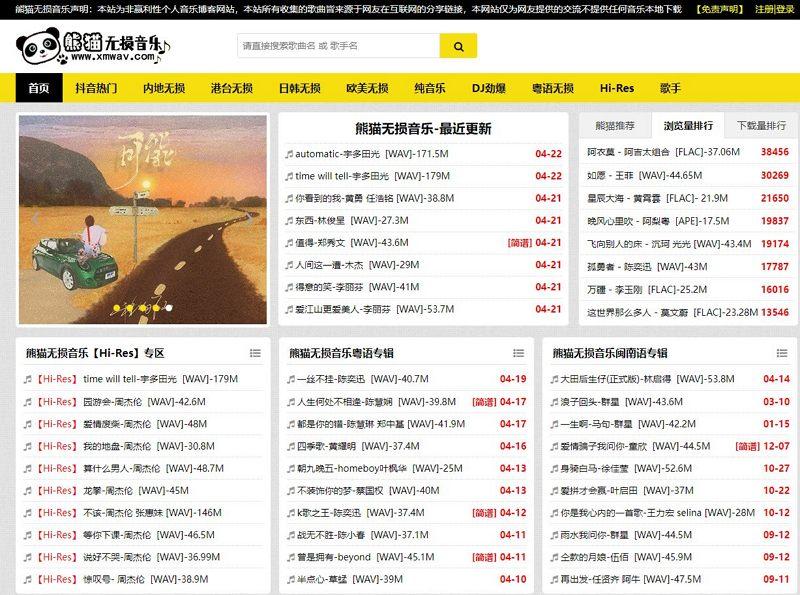Click the search input field
This screenshot has width=800, height=595.
pos(338,46)
